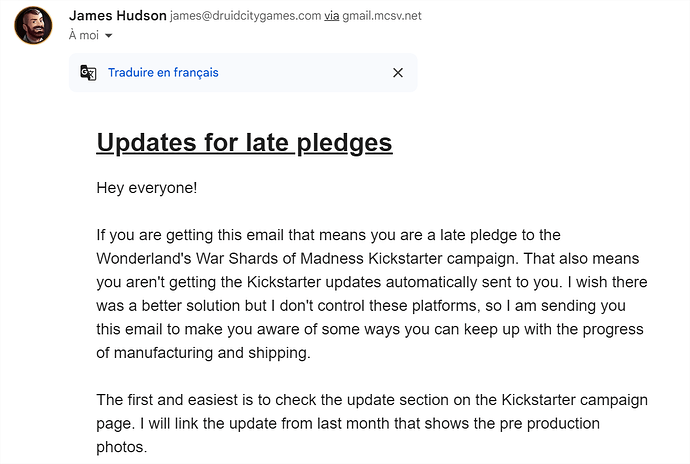Screen dimensions: 690x464
Task: Open the Updates for late pledges heading link
Action: point(244,143)
